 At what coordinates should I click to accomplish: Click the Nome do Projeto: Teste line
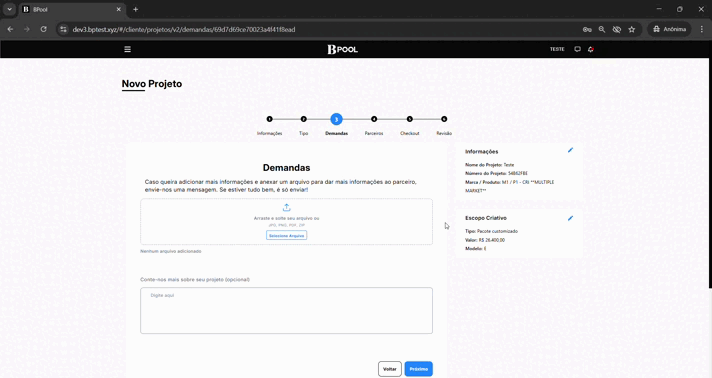pyautogui.click(x=490, y=165)
